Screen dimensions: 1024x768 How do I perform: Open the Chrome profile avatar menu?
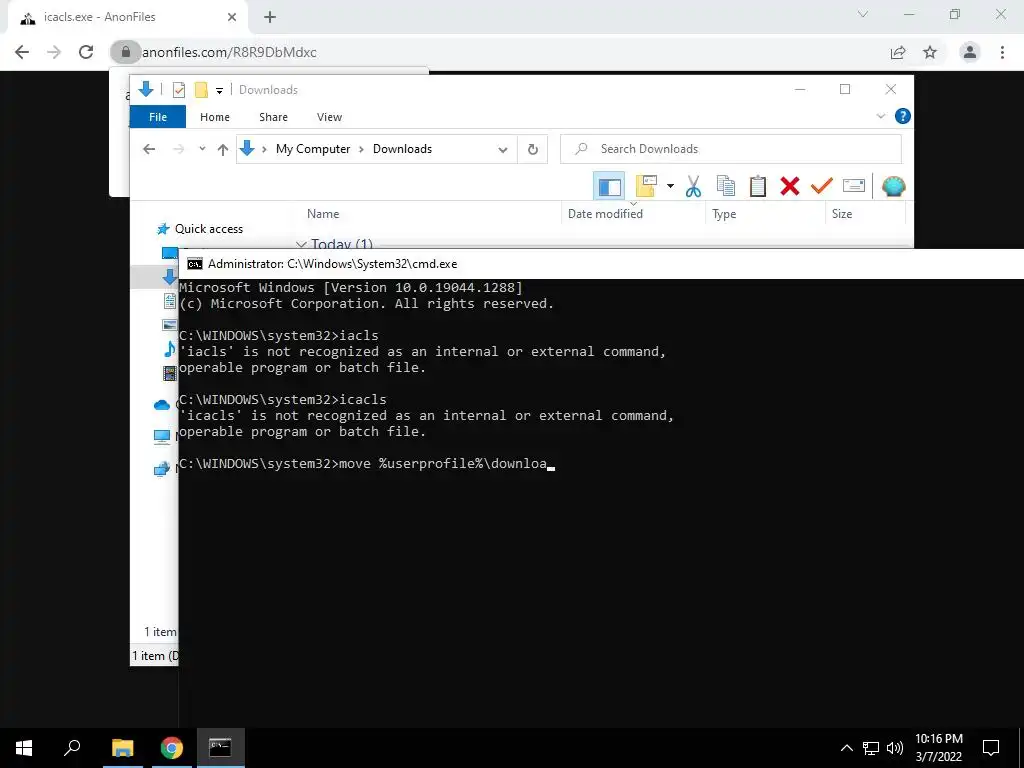click(970, 52)
